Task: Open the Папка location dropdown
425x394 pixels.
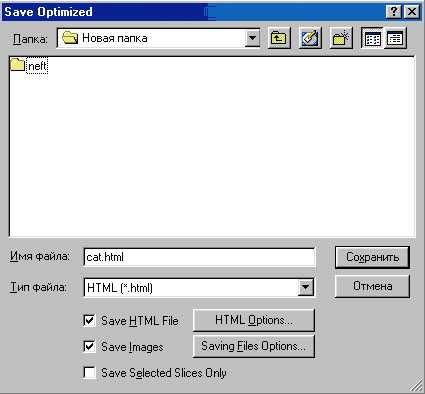Action: [252, 38]
